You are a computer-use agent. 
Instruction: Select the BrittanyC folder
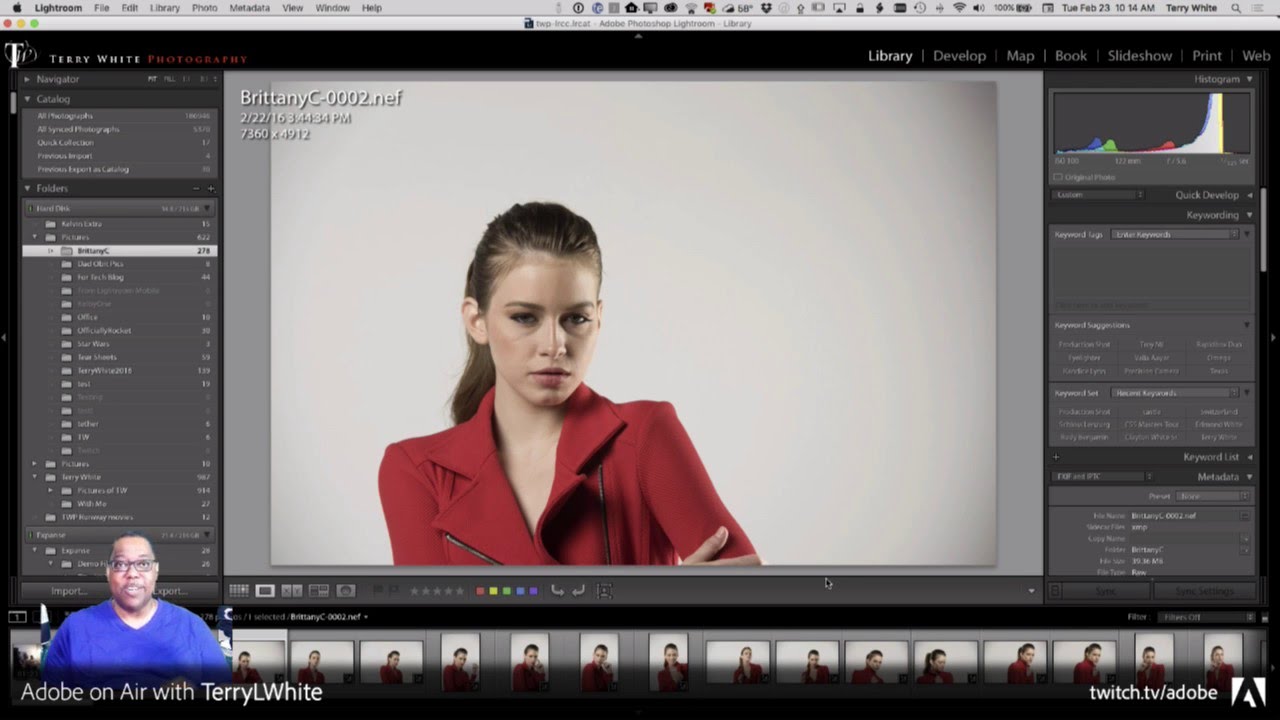tap(120, 250)
